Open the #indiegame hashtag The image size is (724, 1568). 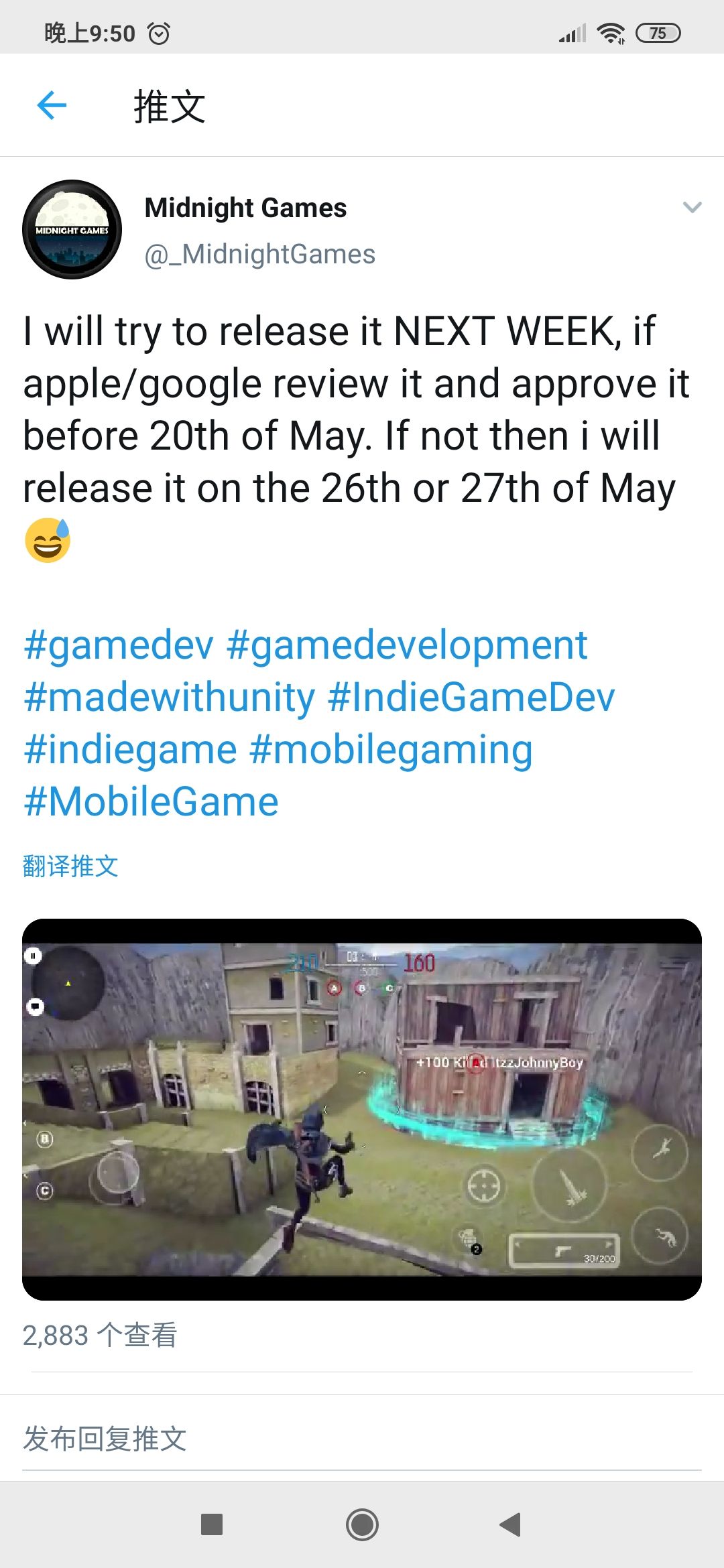[x=130, y=749]
